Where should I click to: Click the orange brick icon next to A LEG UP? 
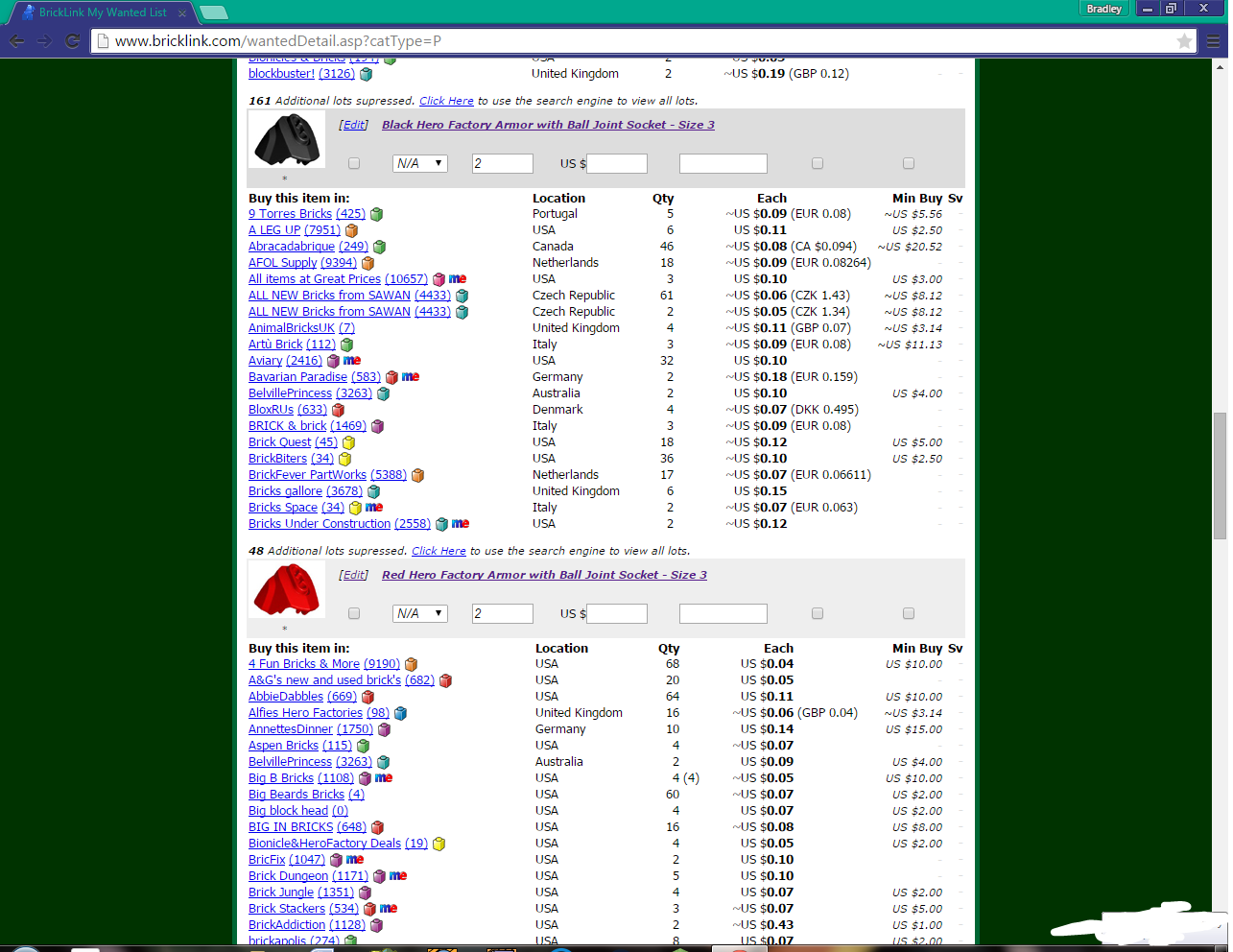tap(351, 229)
